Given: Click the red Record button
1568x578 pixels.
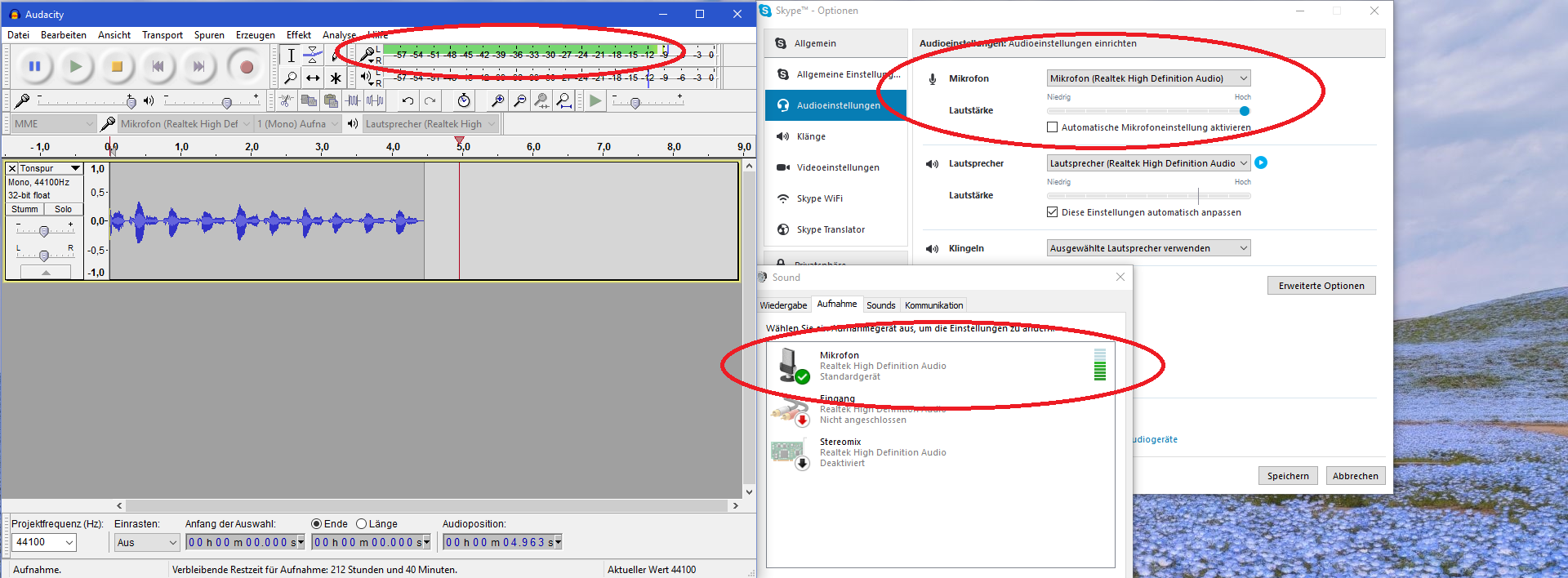Looking at the screenshot, I should click(x=246, y=67).
